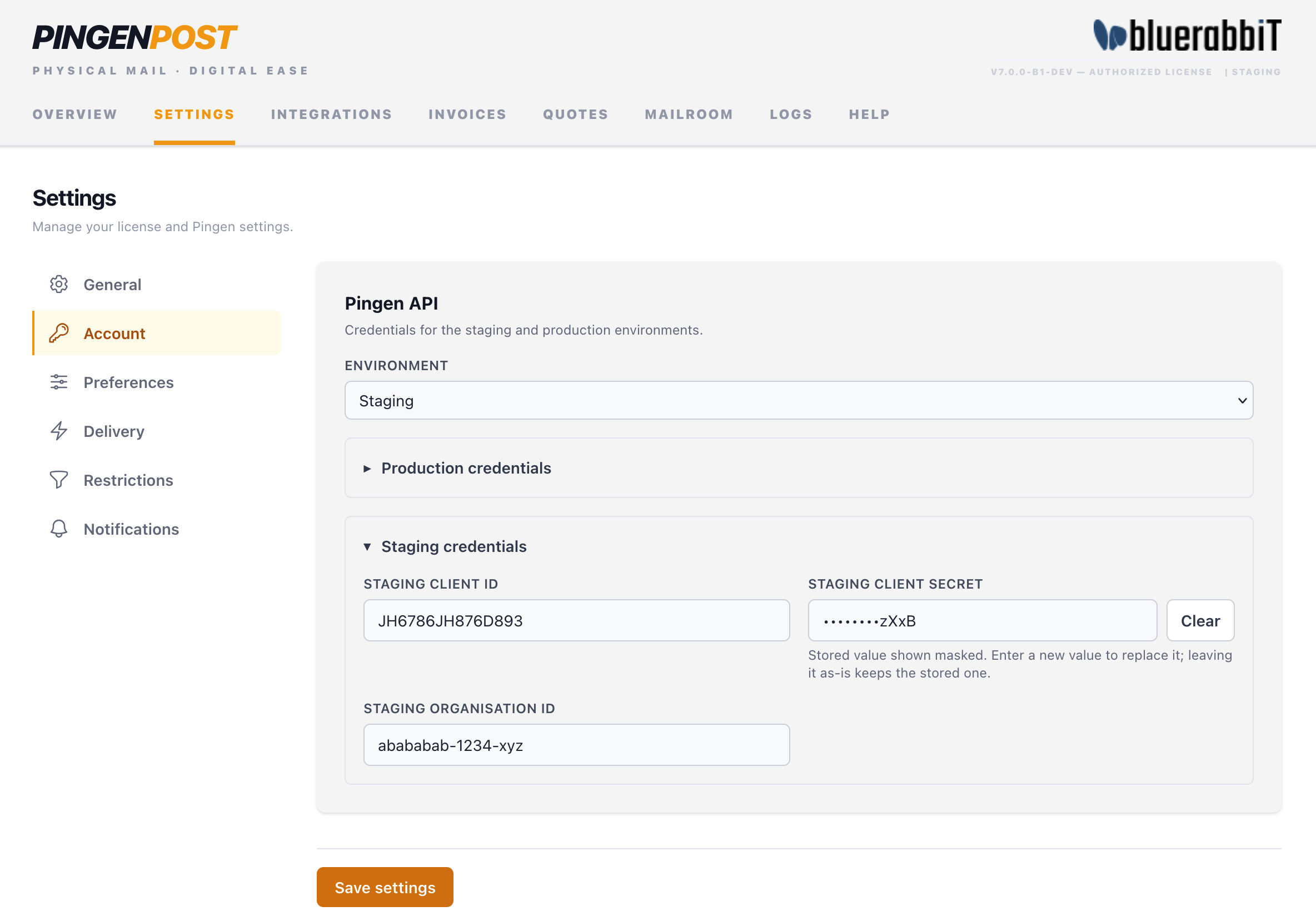1316x916 pixels.
Task: Click the Restrictions funnel icon
Action: point(58,480)
